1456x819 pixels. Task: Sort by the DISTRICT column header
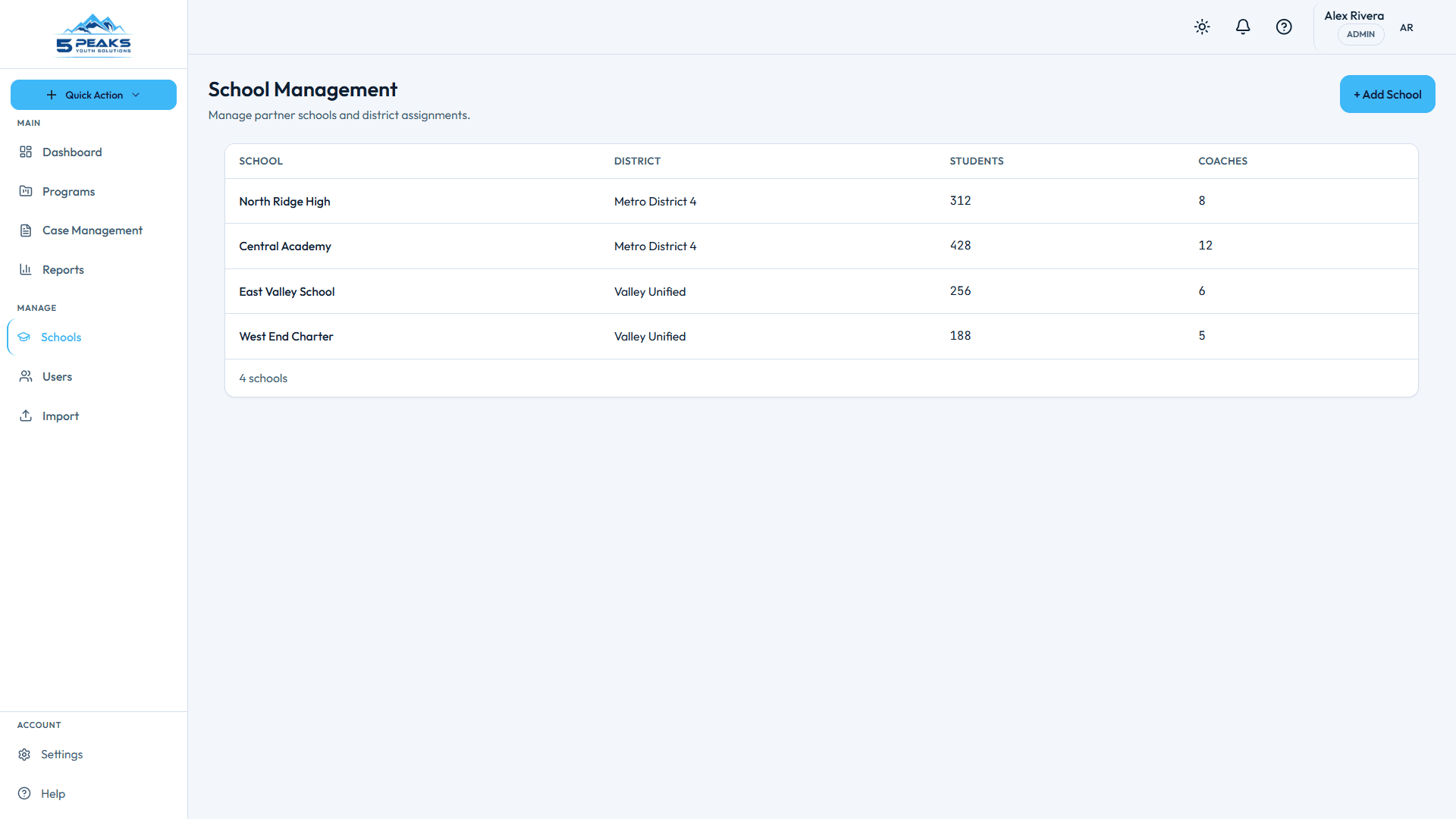tap(637, 161)
